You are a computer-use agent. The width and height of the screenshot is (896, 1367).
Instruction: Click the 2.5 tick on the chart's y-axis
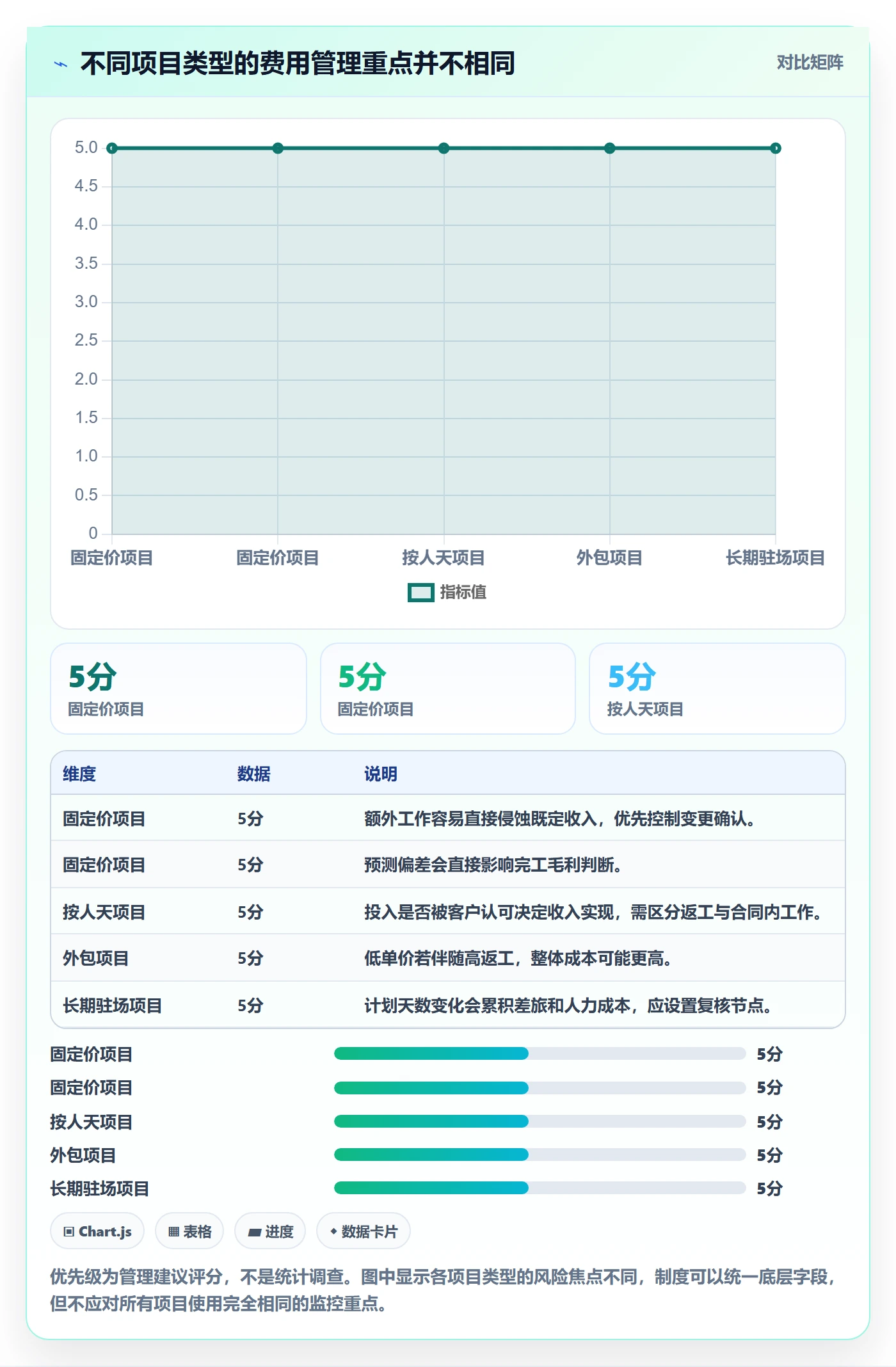coord(86,340)
